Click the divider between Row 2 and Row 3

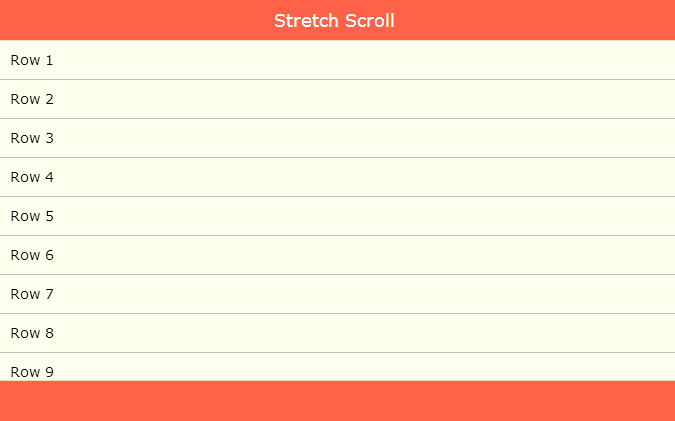tap(337, 118)
